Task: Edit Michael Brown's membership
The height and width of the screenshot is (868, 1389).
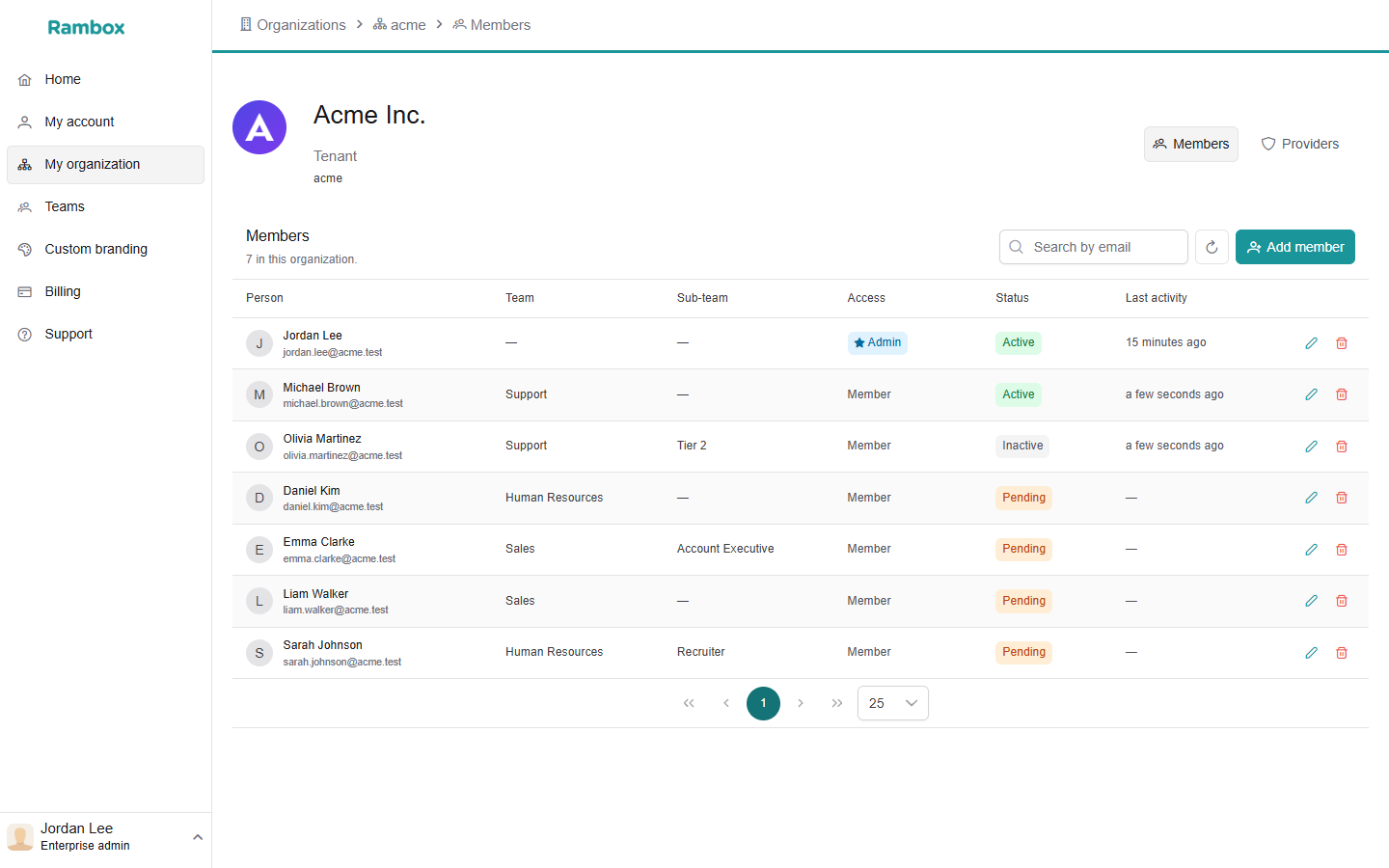Action: point(1311,394)
